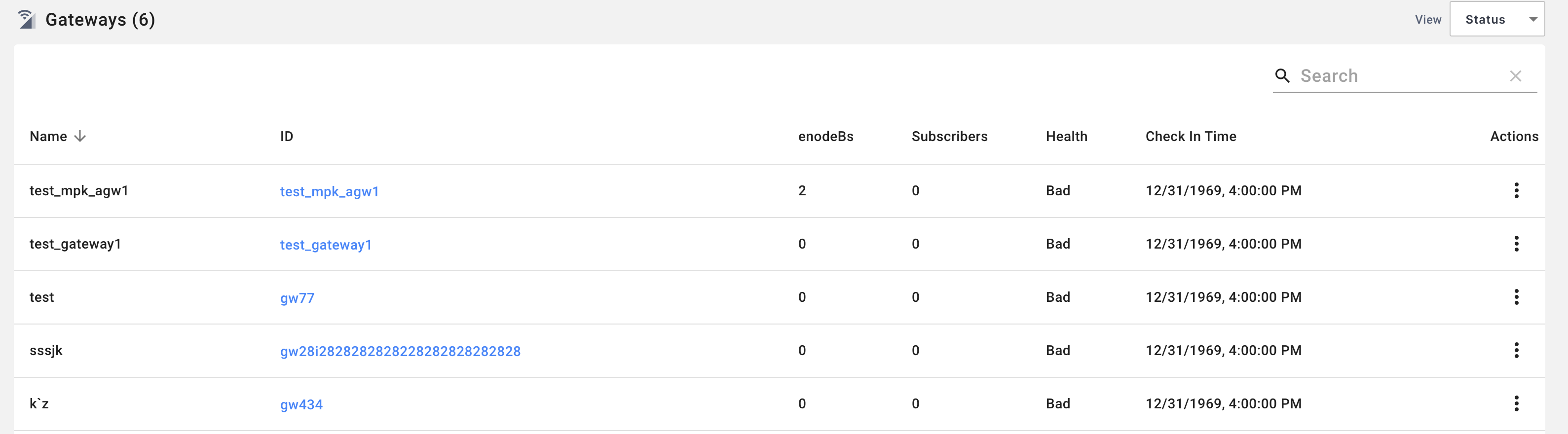Toggle the Name column sort order
Screen dimensions: 1568x434
tap(57, 136)
